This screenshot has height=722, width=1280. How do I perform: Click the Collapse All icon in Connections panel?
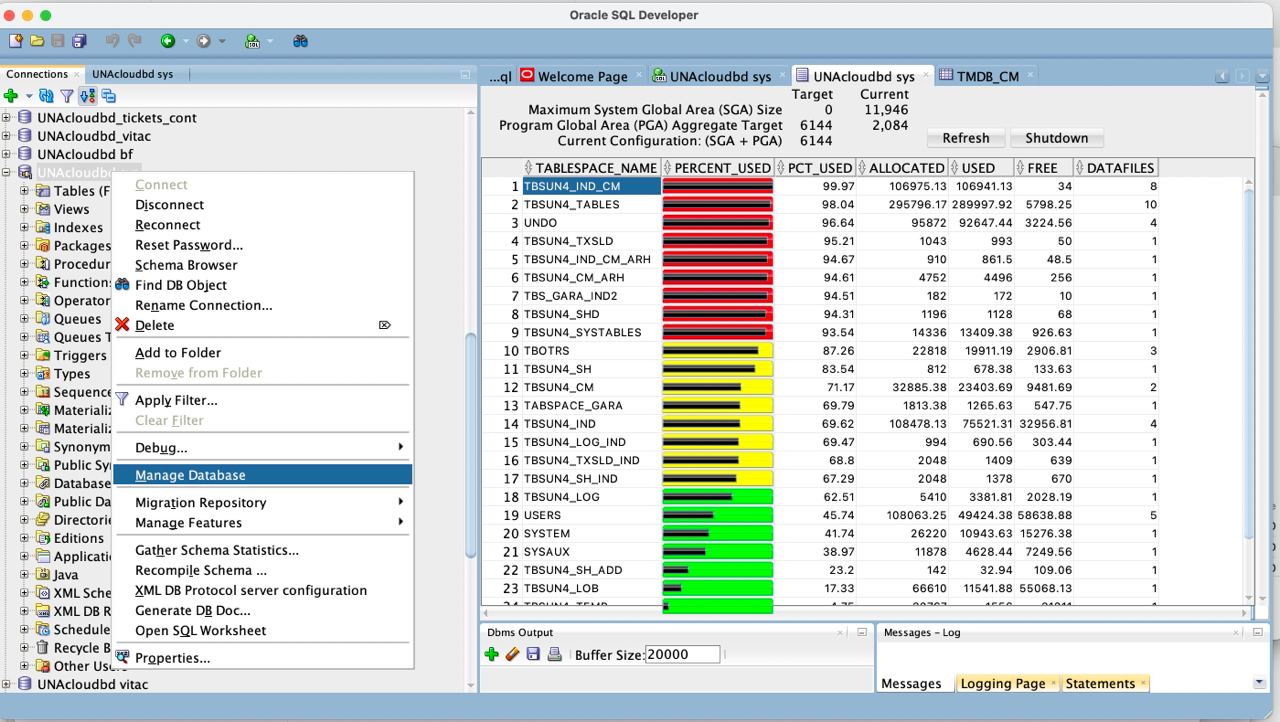(108, 96)
